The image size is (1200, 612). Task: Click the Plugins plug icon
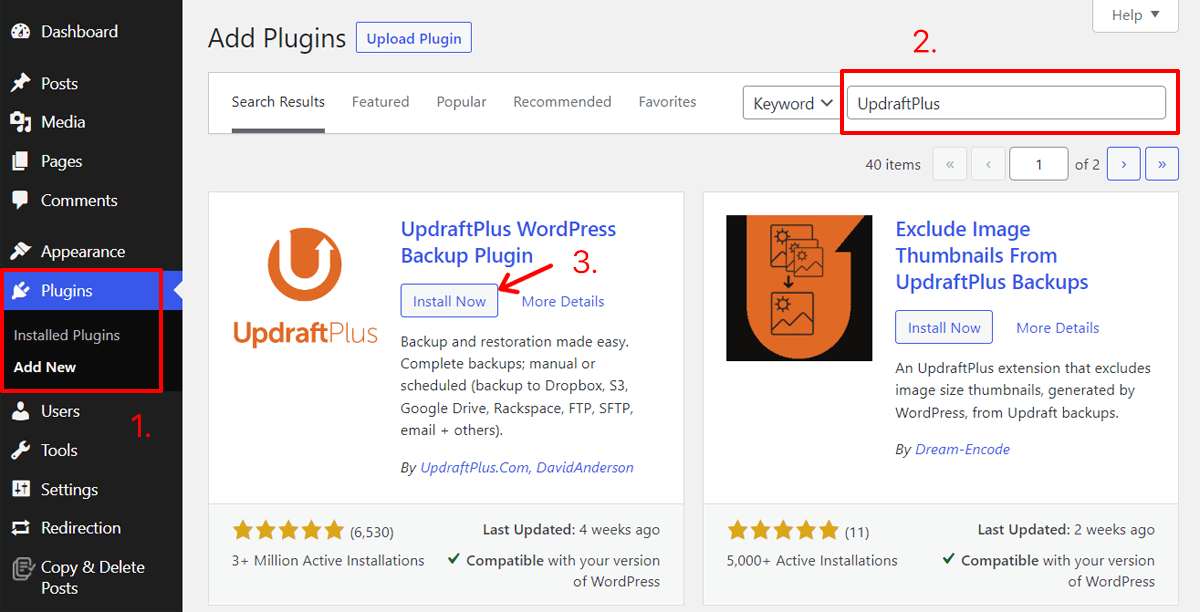pyautogui.click(x=21, y=291)
